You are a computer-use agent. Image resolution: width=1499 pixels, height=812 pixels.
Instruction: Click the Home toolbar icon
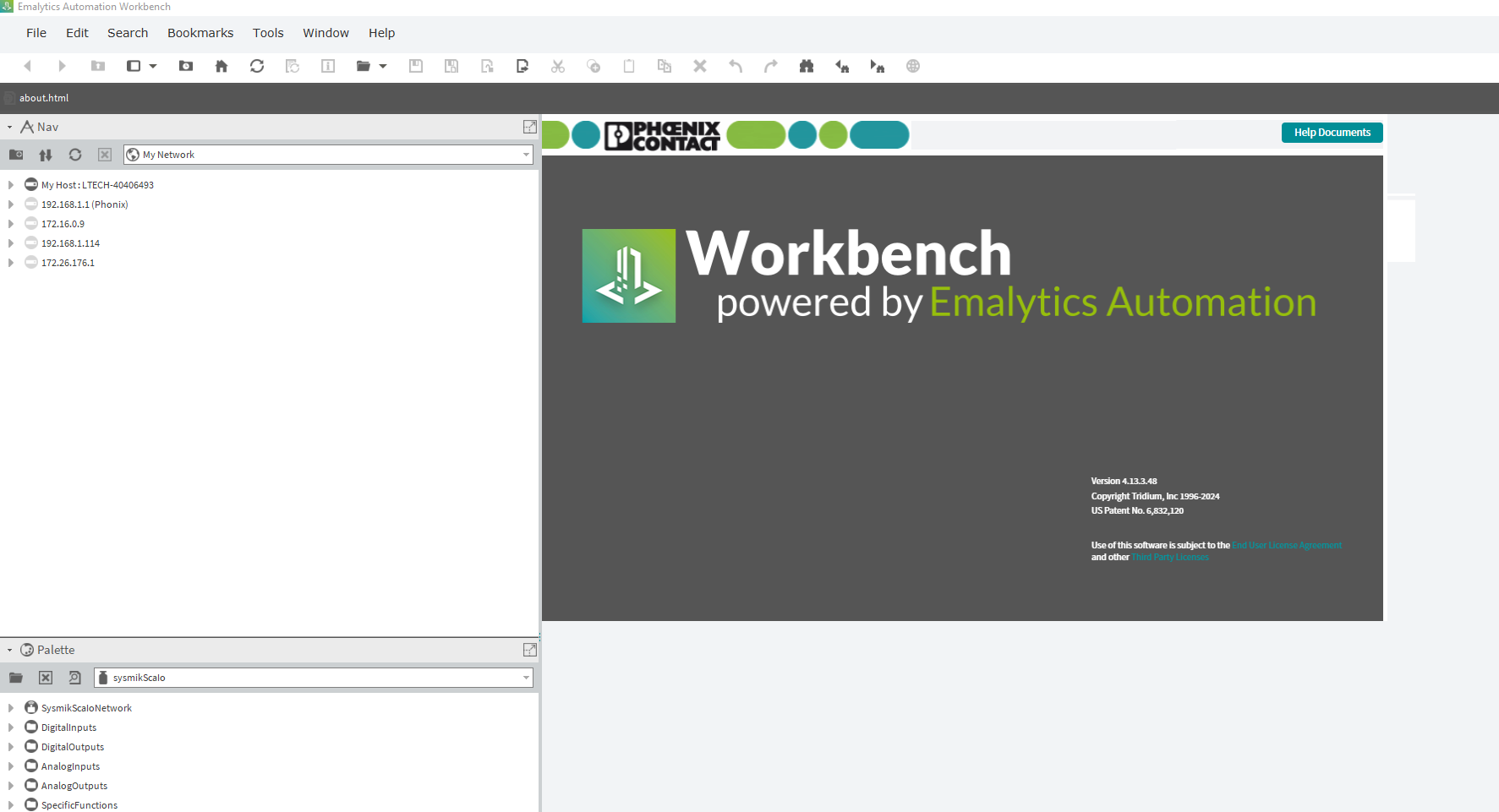coord(222,66)
